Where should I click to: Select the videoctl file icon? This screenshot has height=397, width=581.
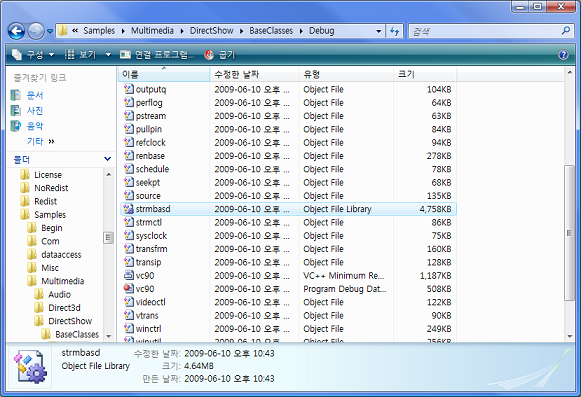[x=129, y=302]
